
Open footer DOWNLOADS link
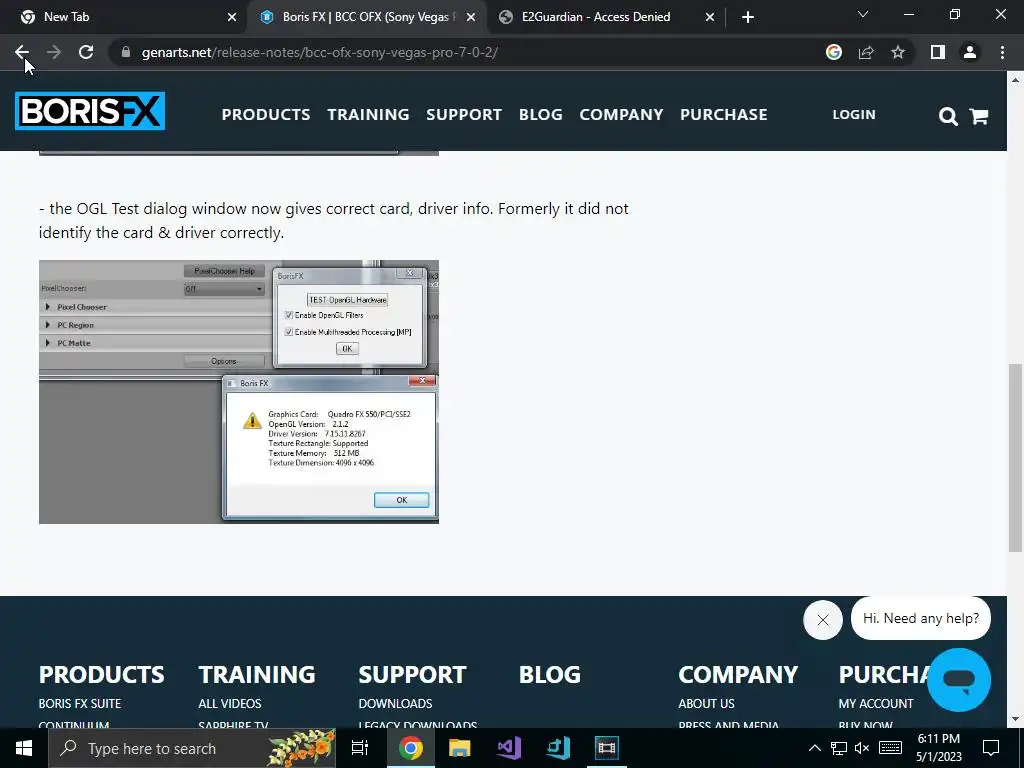395,703
